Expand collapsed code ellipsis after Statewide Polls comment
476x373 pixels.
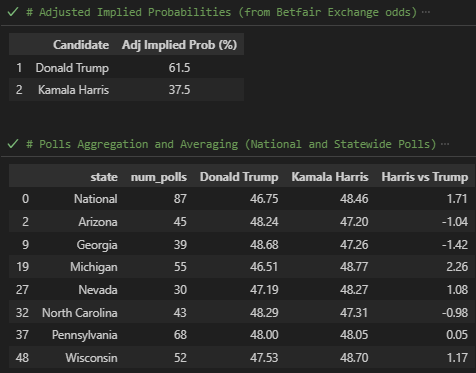click(445, 144)
